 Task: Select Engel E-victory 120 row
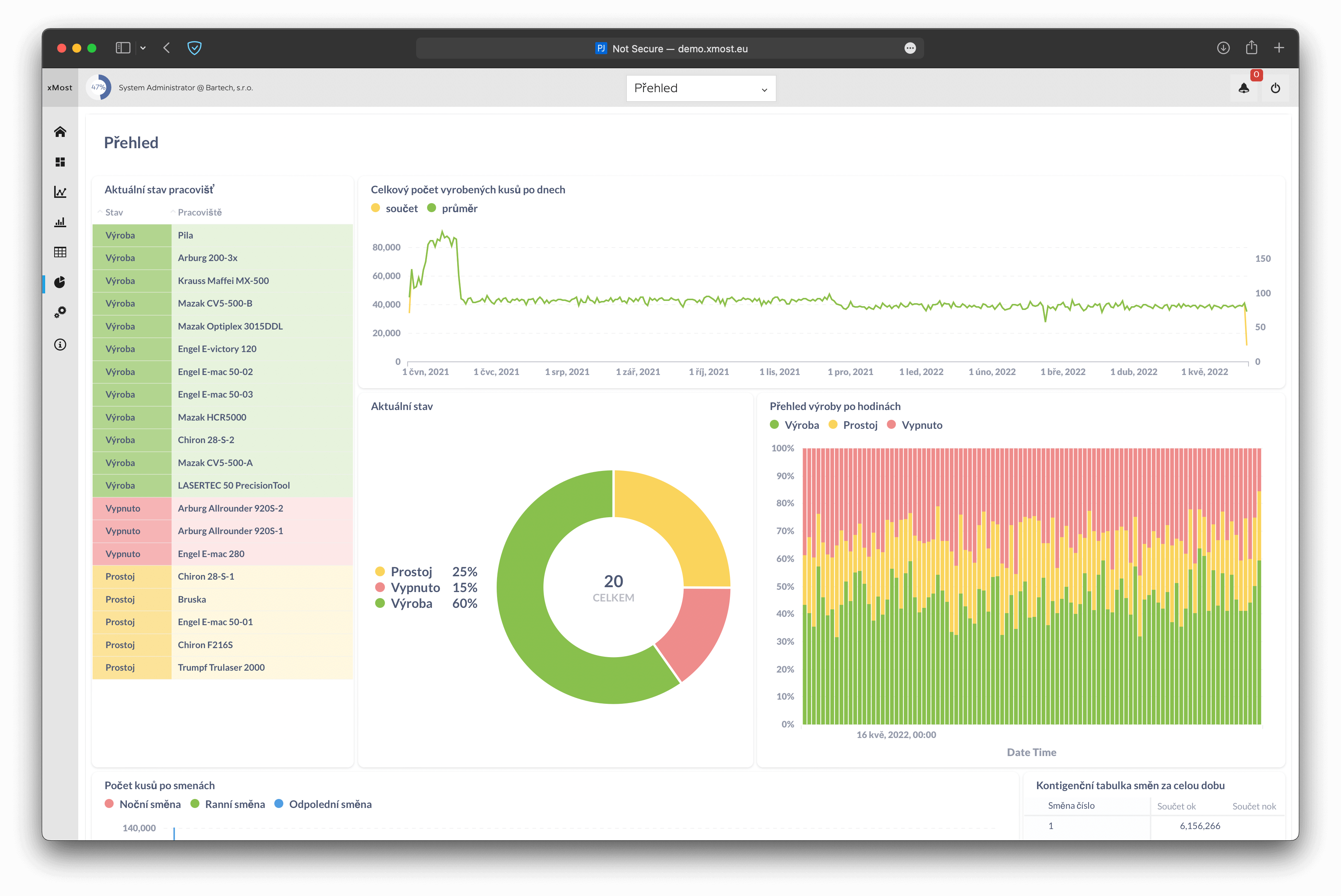pos(223,349)
